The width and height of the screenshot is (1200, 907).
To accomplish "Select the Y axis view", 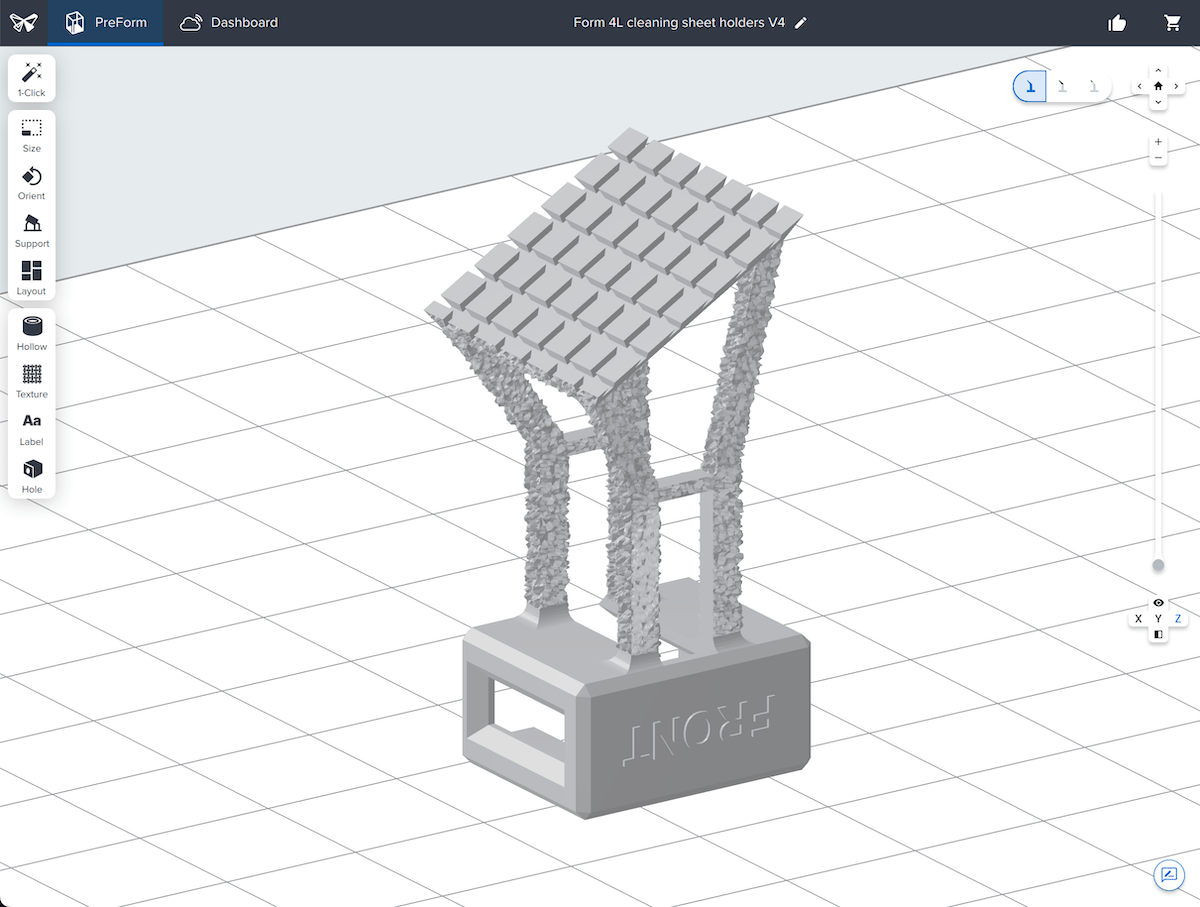I will pyautogui.click(x=1158, y=619).
